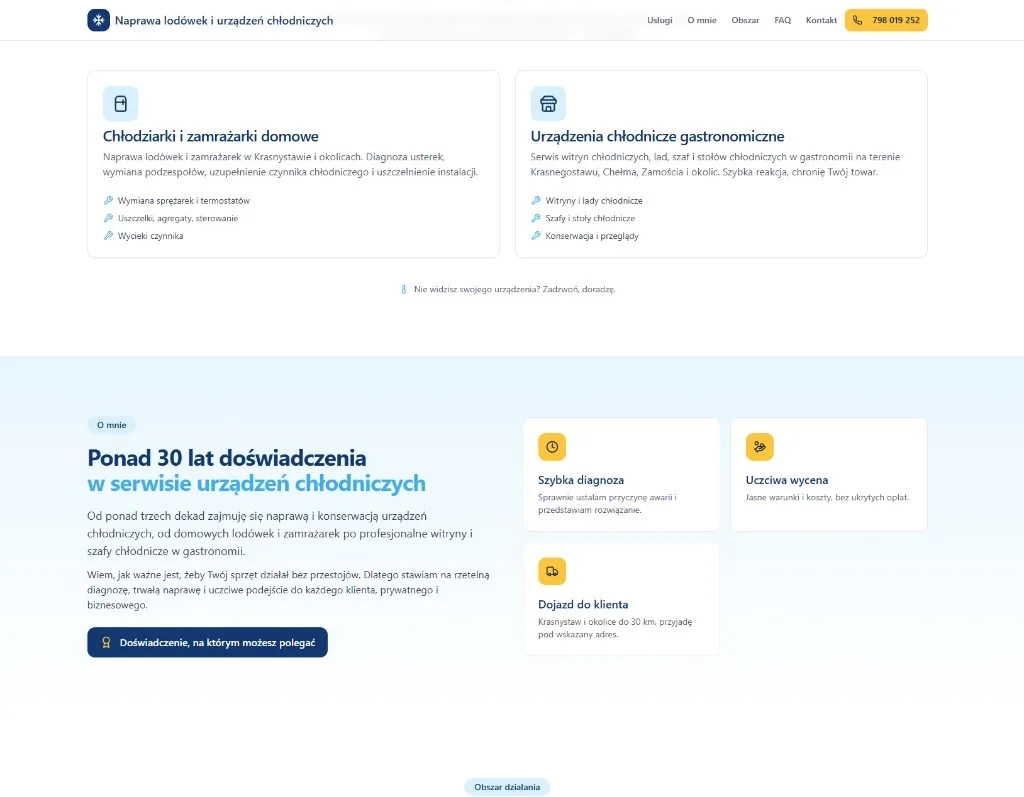Call the 798 019 252 phone button

886,20
